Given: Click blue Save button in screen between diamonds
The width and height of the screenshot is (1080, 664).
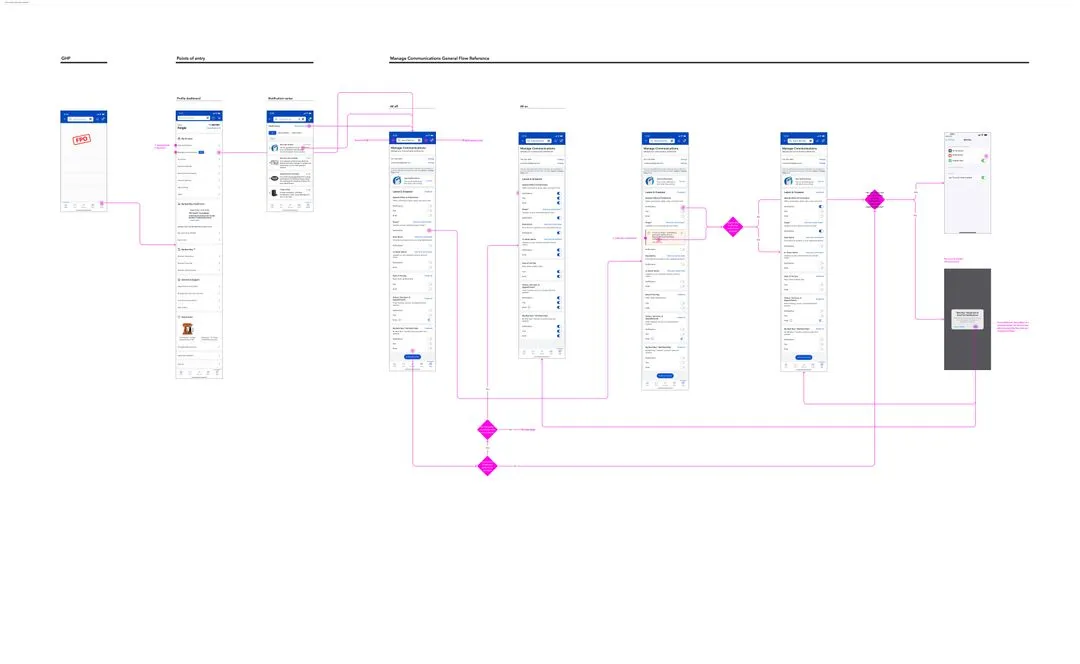Looking at the screenshot, I should [803, 357].
